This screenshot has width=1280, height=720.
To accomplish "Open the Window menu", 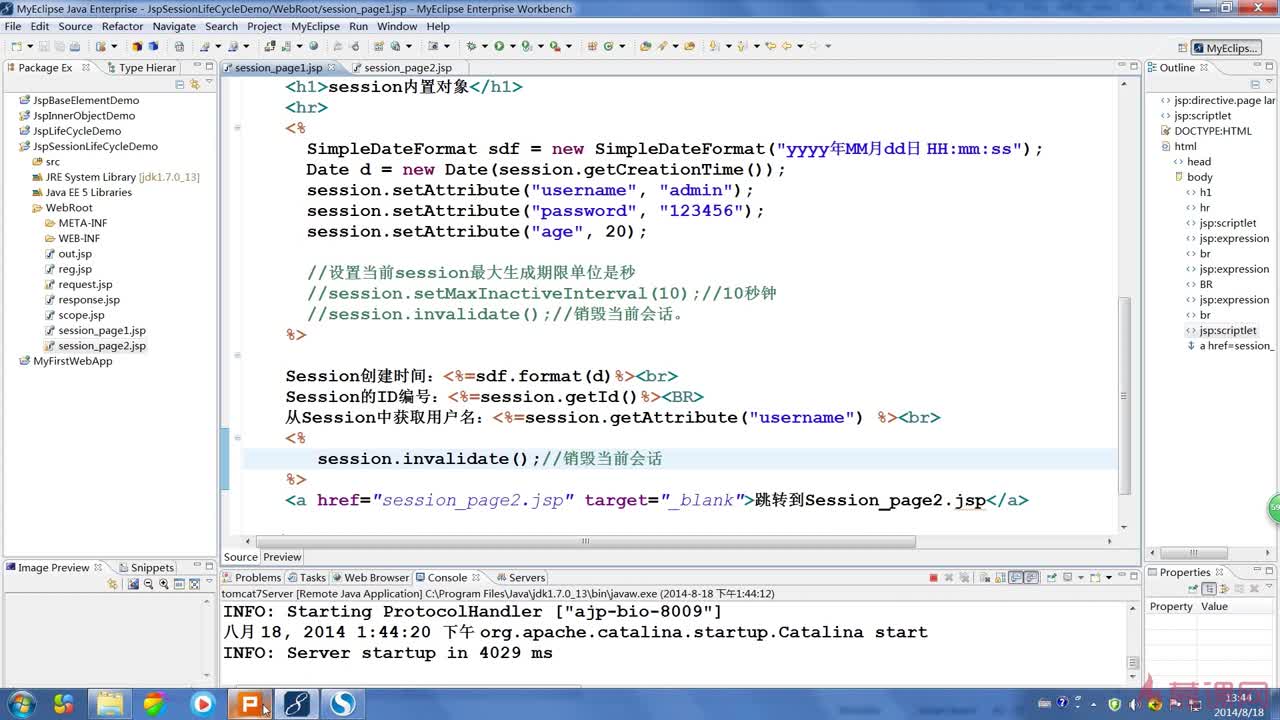I will (397, 26).
